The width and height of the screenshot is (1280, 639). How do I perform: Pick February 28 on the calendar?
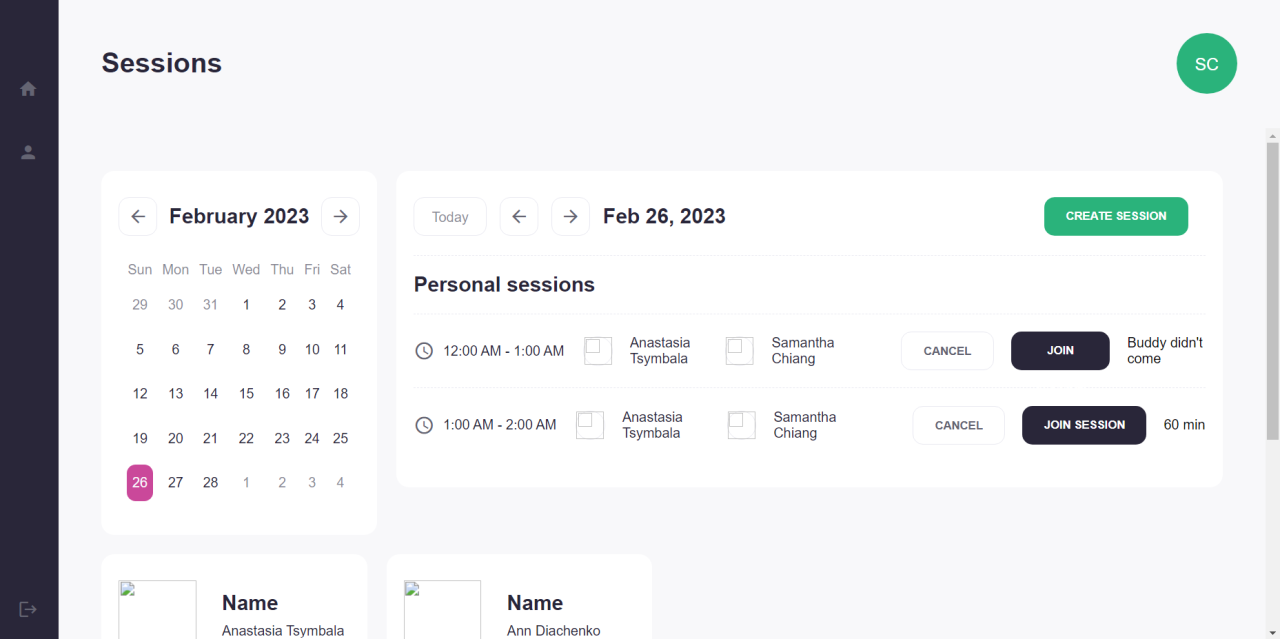tap(210, 482)
